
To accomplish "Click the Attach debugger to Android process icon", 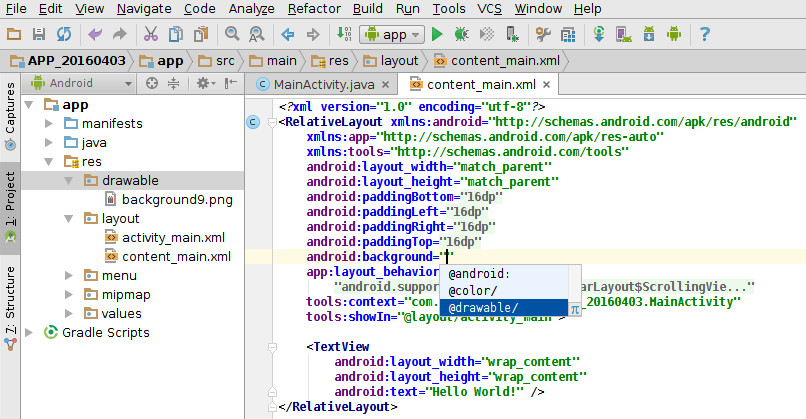I will click(512, 34).
